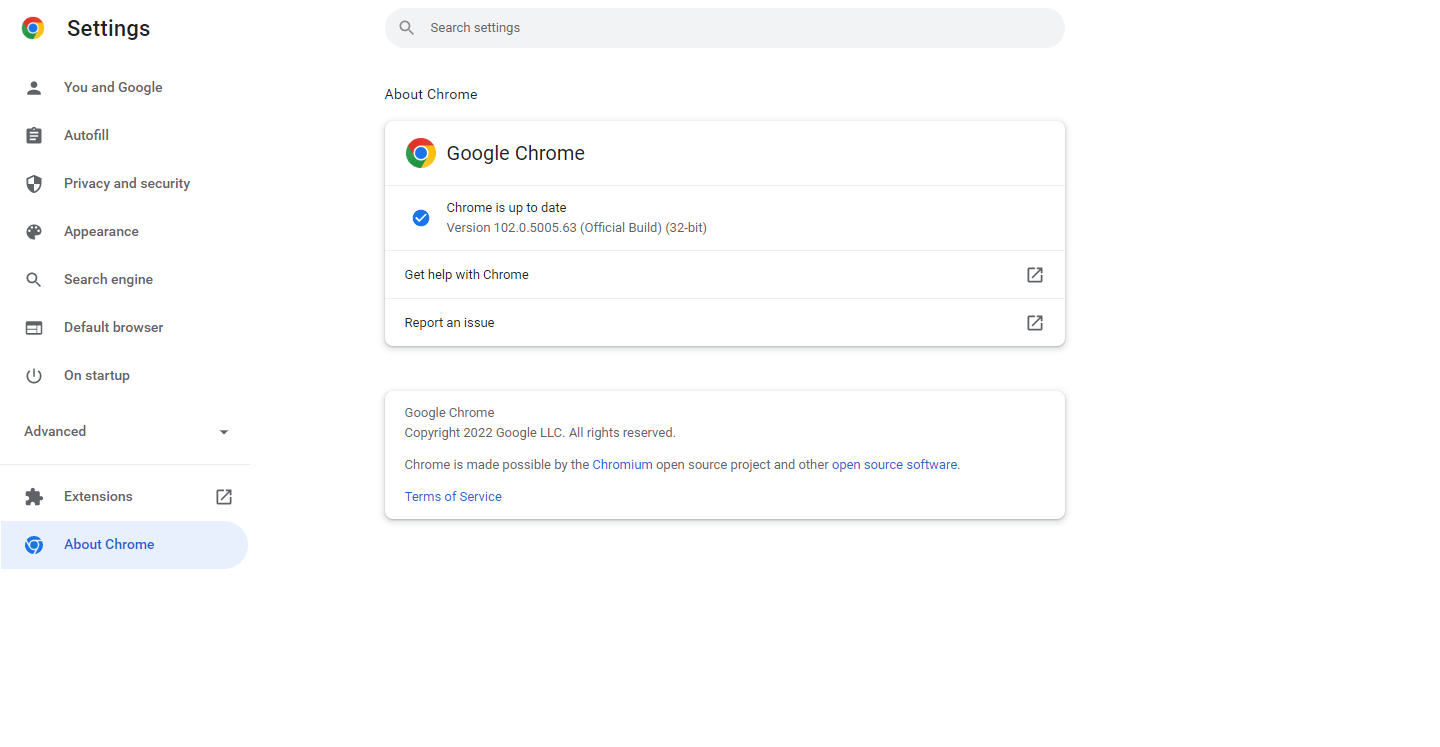Select the About Chrome sidebar entry
The width and height of the screenshot is (1440, 747).
point(109,544)
